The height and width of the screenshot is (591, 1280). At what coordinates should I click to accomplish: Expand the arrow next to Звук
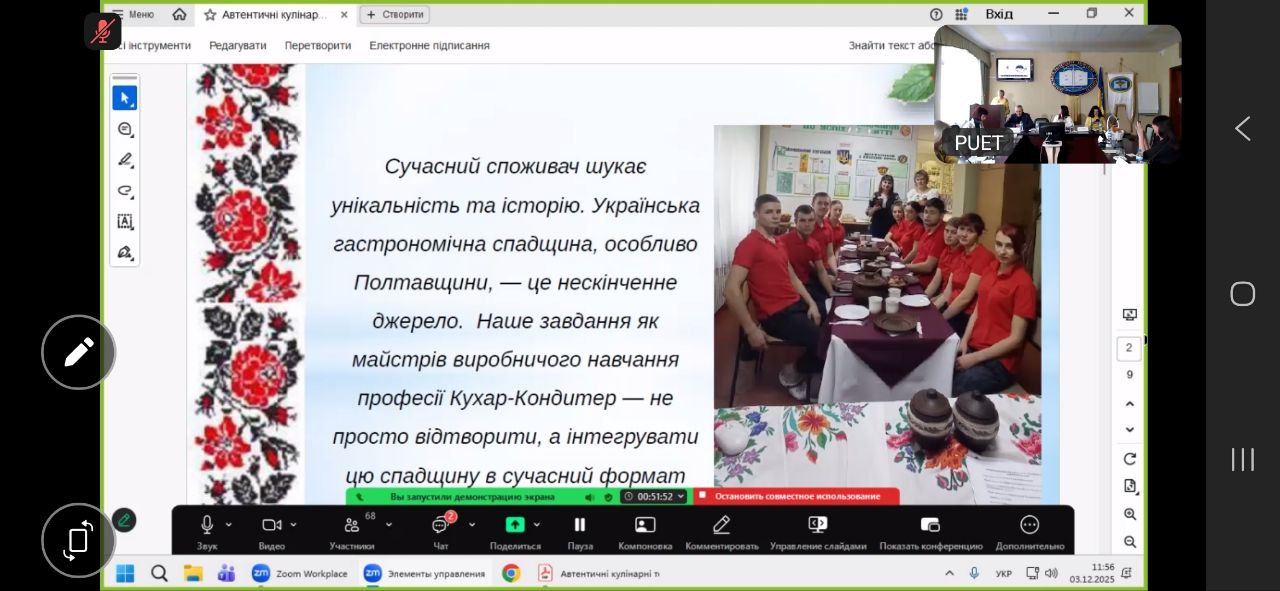229,525
